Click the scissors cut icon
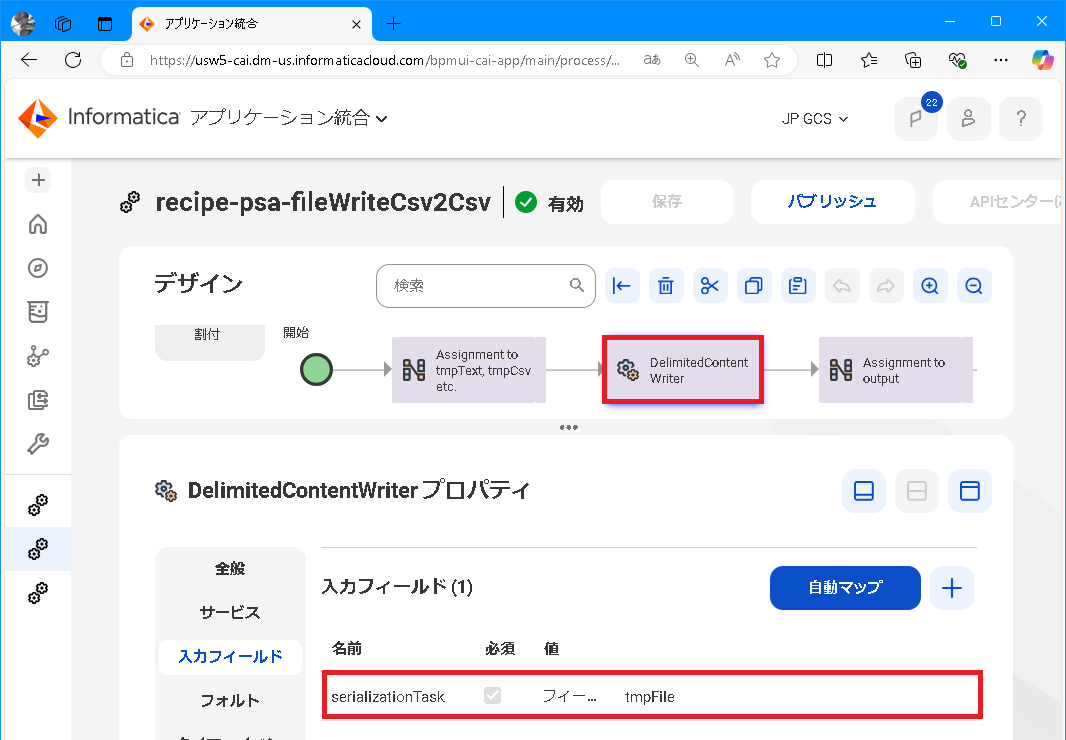This screenshot has width=1066, height=740. pos(710,286)
